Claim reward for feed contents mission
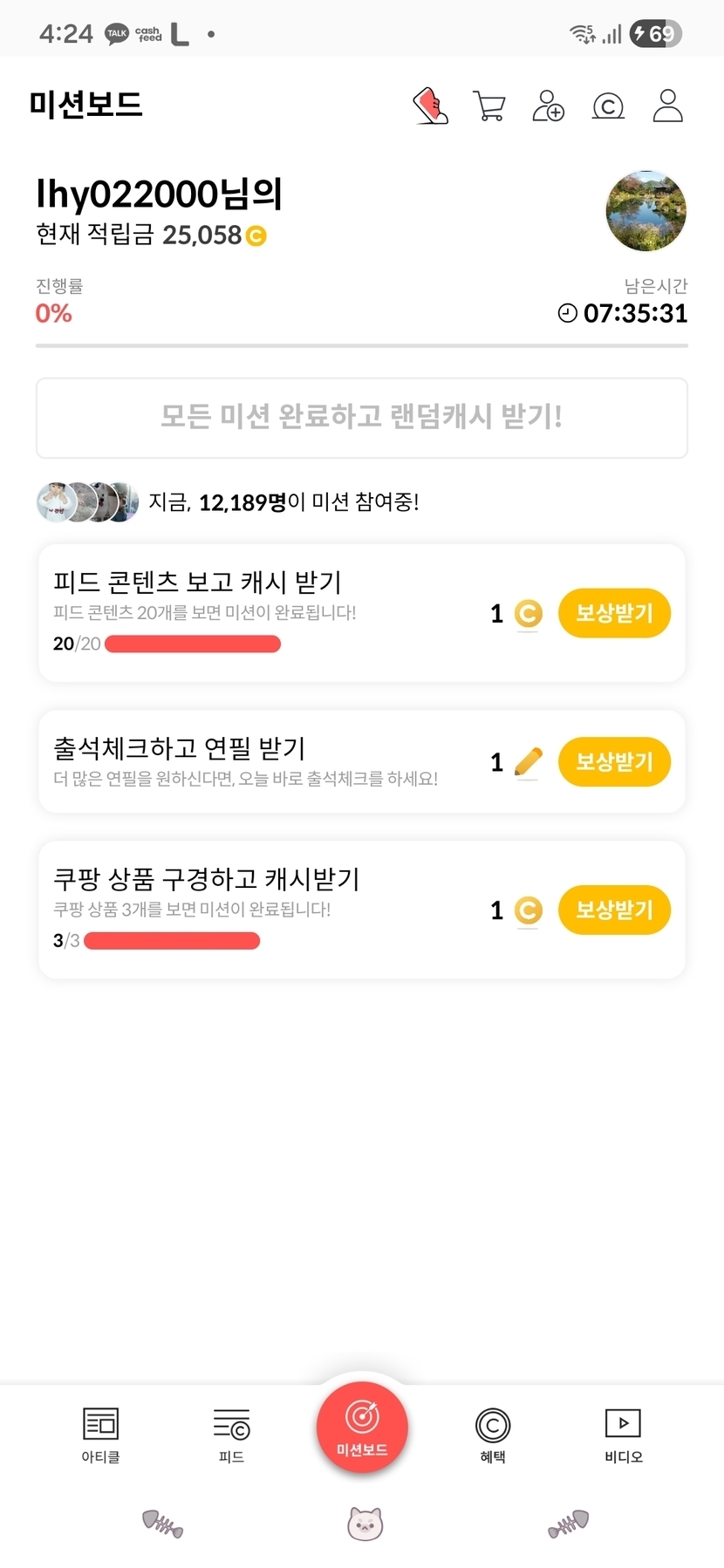This screenshot has width=724, height=1568. coord(614,613)
